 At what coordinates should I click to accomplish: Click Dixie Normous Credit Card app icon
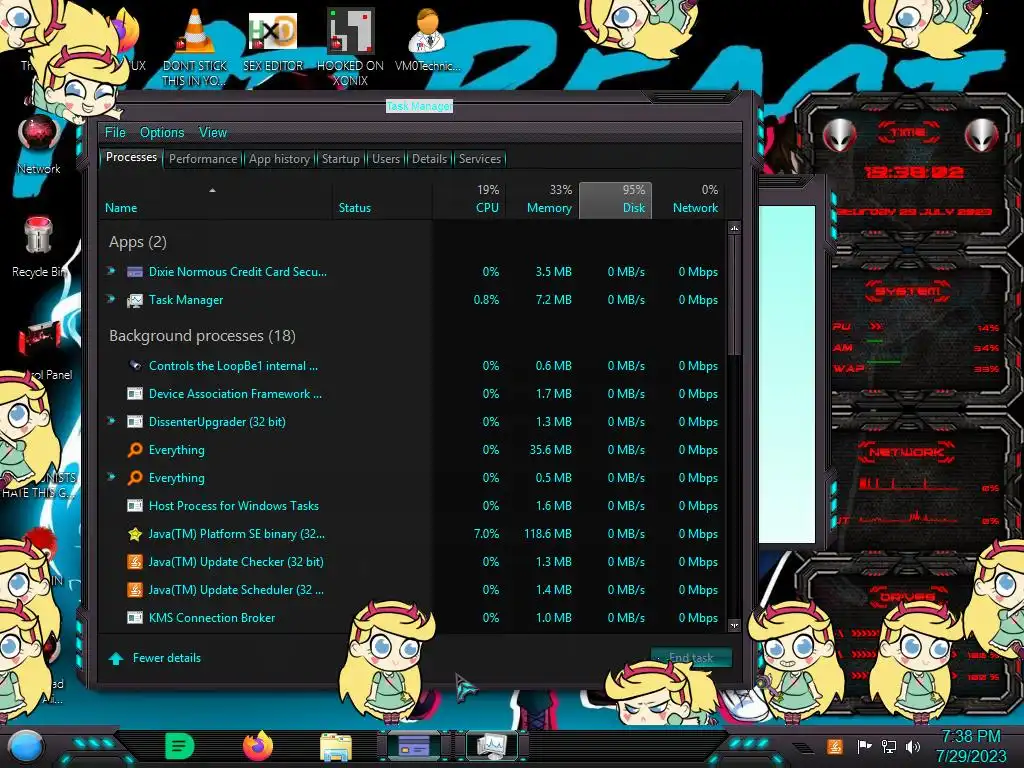coord(135,272)
